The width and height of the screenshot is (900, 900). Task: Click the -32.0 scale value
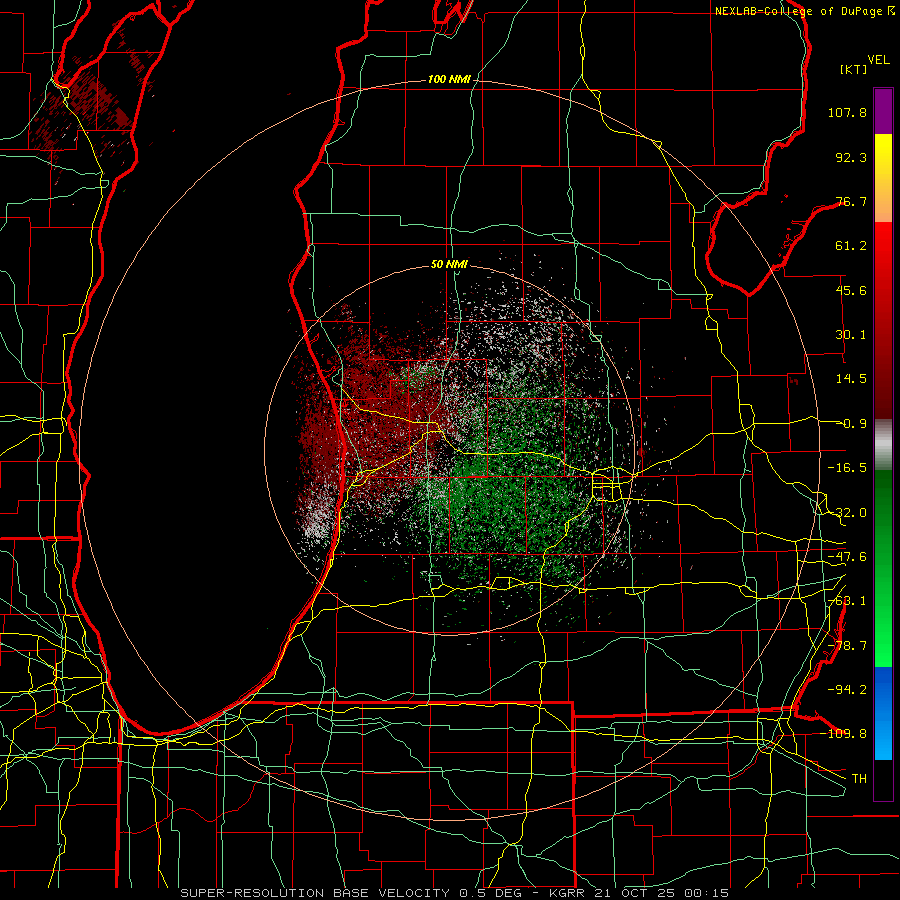[x=847, y=513]
